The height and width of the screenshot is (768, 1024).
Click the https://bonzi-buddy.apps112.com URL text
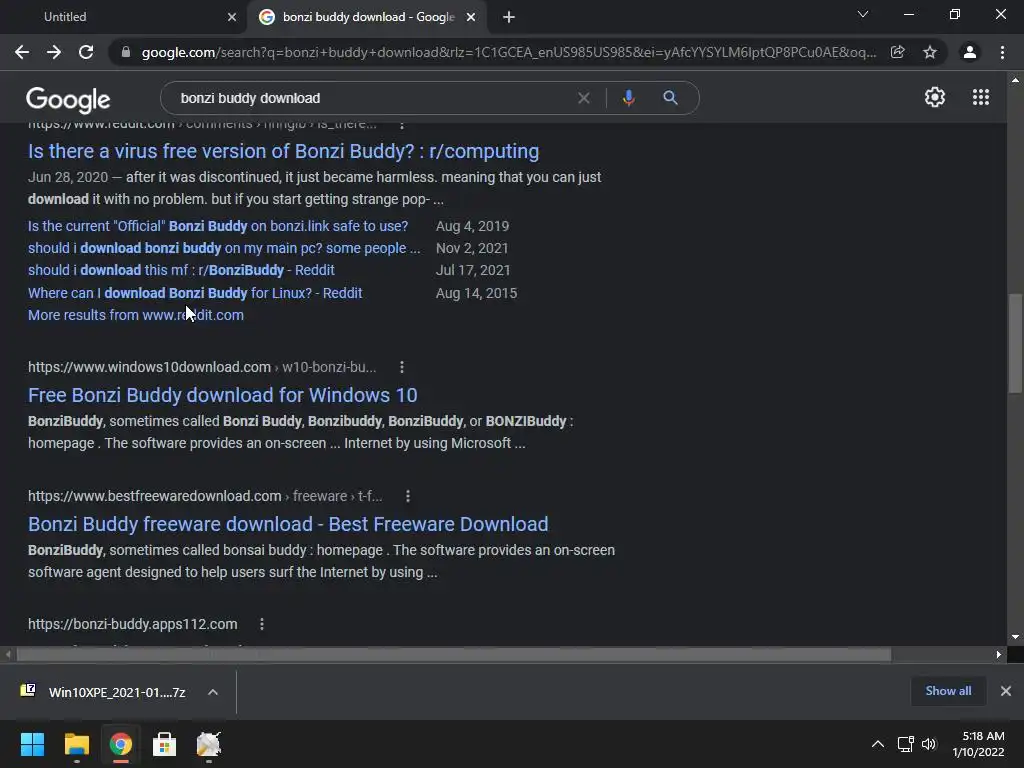click(133, 624)
